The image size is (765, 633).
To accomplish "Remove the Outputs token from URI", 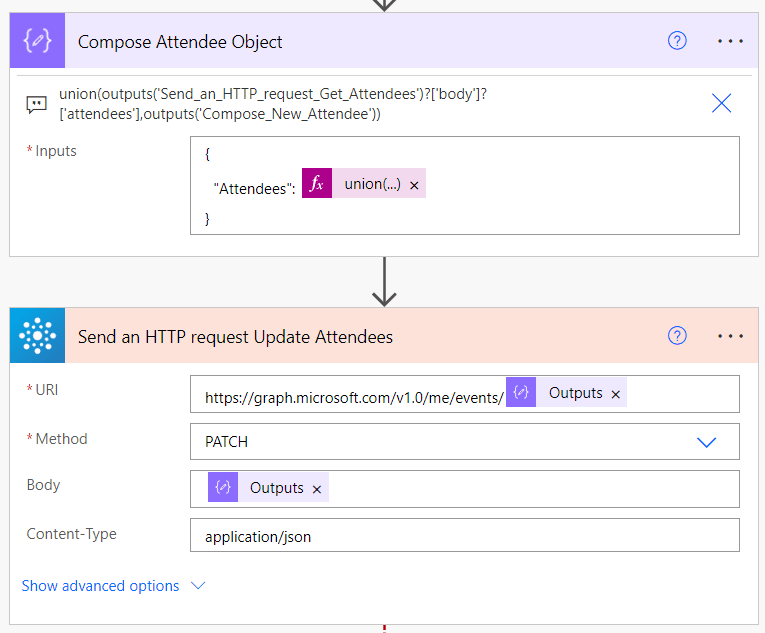I will coord(616,395).
